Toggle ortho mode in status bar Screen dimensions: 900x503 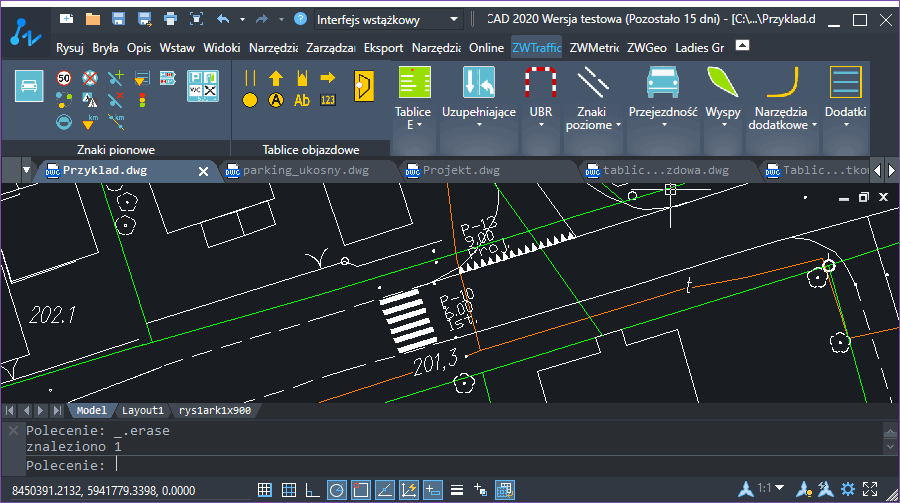(x=312, y=490)
